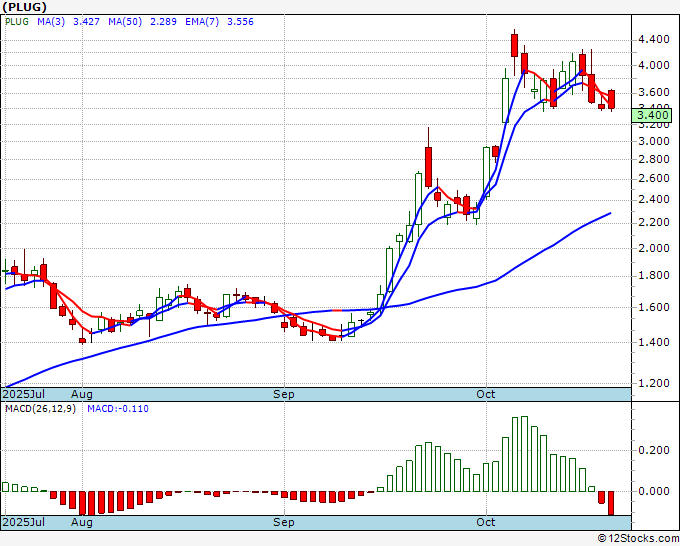
Task: Click the 3.200 price axis label
Action: pyautogui.click(x=654, y=125)
